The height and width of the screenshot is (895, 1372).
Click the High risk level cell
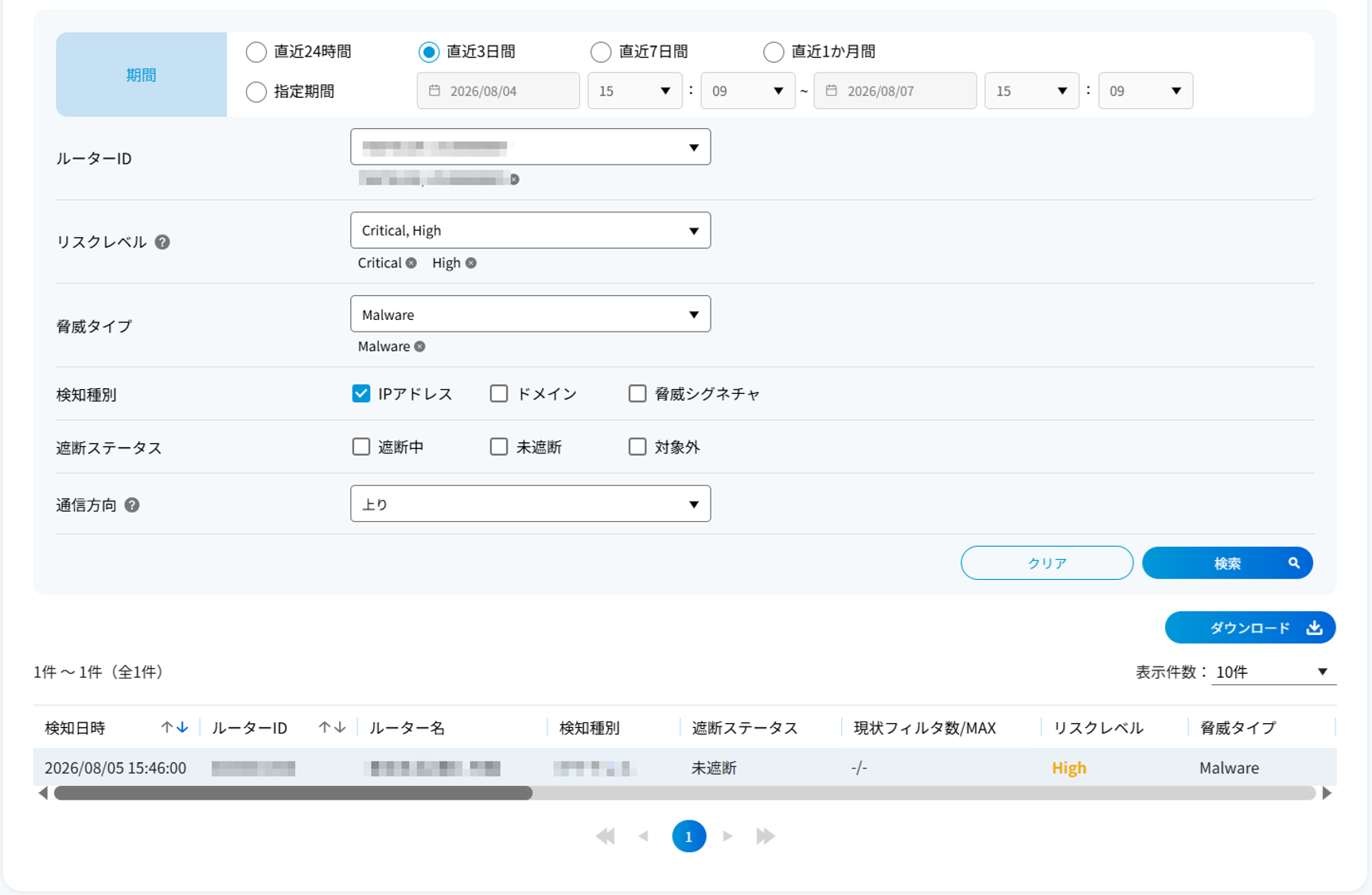[x=1069, y=769]
